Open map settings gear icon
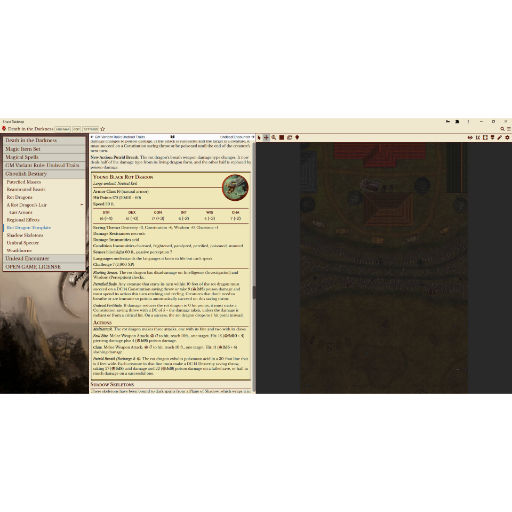 click(x=507, y=137)
